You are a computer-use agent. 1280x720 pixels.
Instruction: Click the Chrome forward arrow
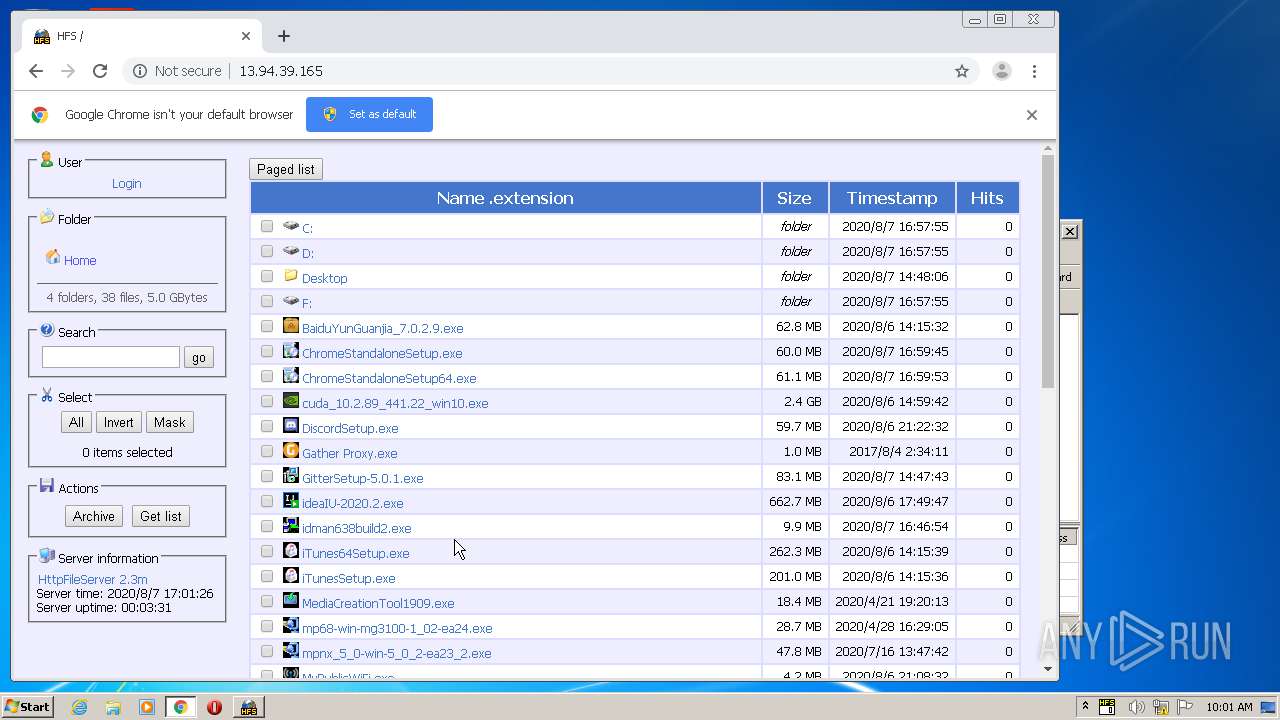pyautogui.click(x=68, y=71)
